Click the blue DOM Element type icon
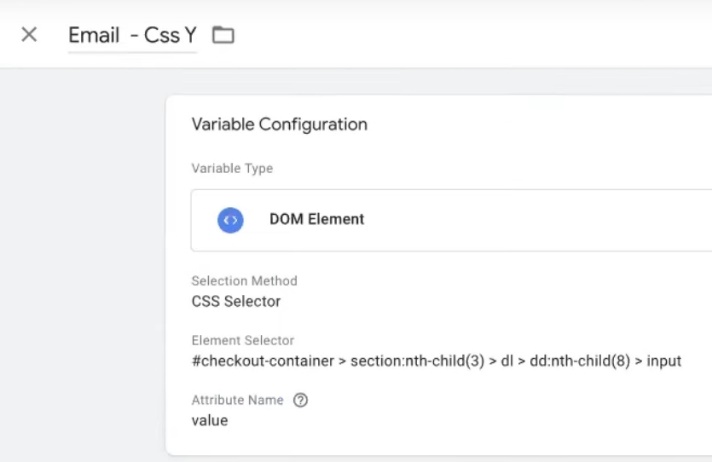The width and height of the screenshot is (712, 462). click(231, 219)
